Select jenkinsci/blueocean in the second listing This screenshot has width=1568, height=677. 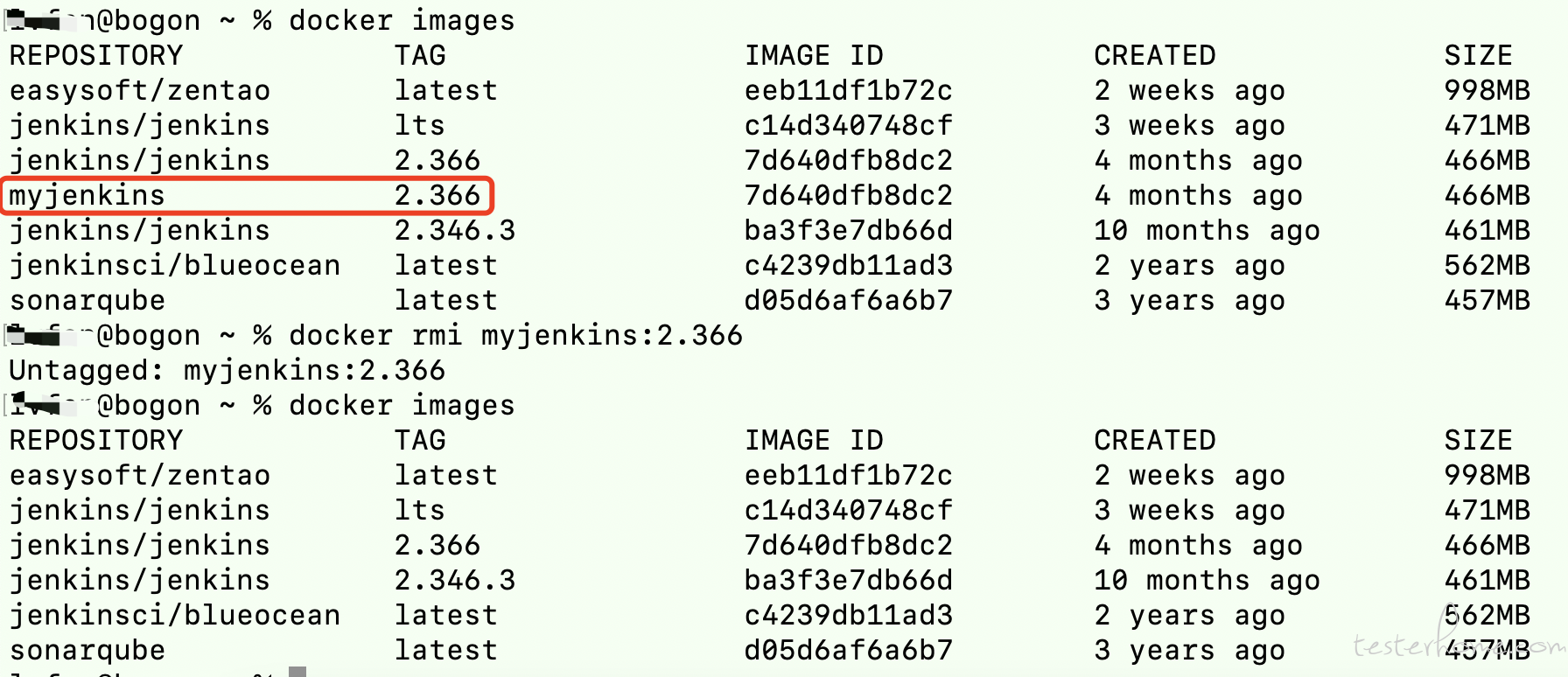[x=175, y=616]
